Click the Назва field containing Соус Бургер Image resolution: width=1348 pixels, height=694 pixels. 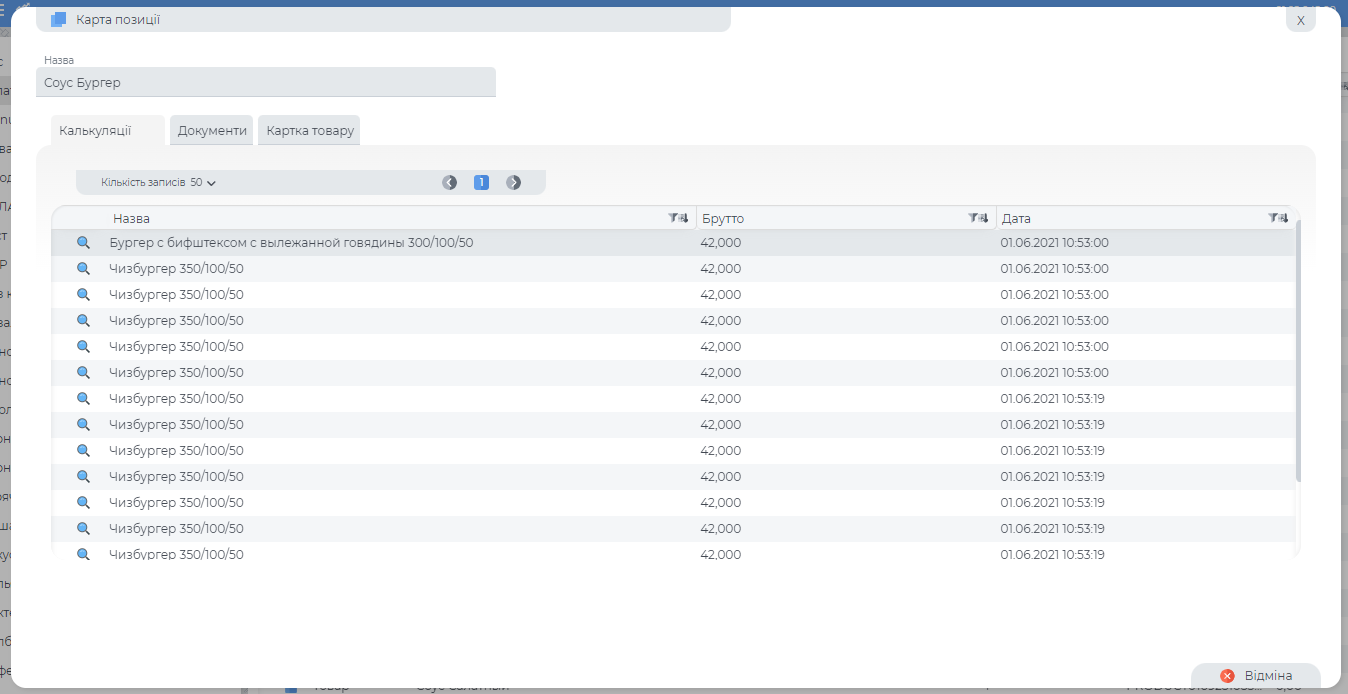[265, 83]
